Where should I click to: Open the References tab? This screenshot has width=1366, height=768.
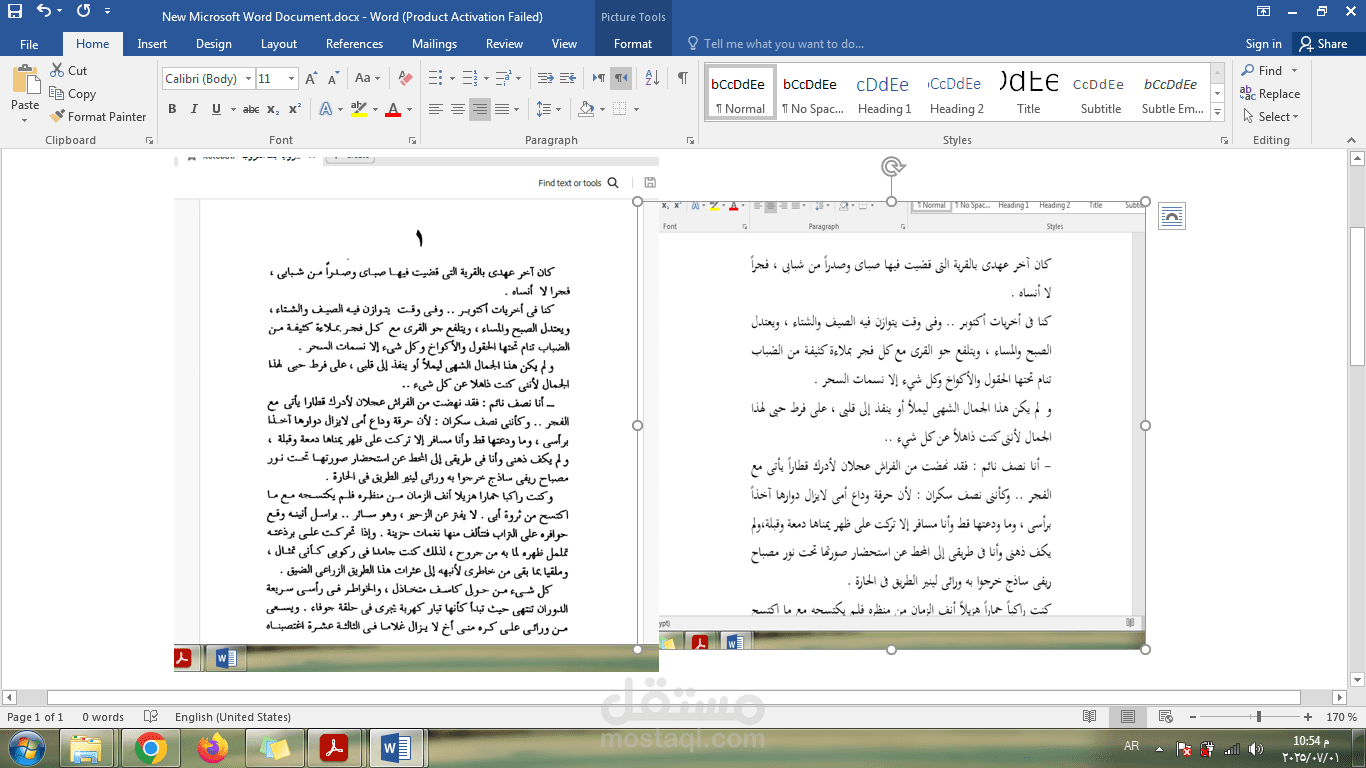click(x=354, y=44)
